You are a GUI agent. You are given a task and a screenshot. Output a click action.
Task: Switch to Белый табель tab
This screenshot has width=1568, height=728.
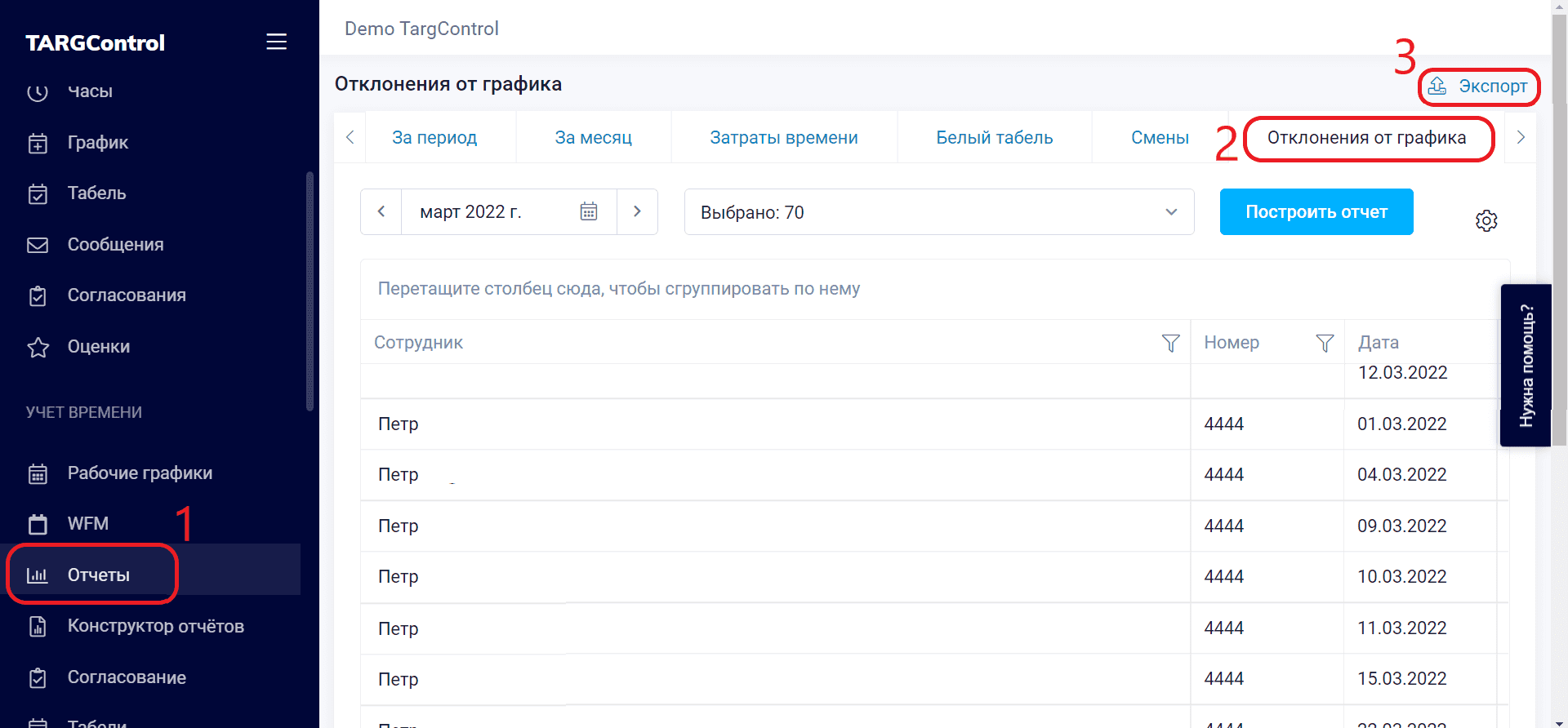(994, 138)
